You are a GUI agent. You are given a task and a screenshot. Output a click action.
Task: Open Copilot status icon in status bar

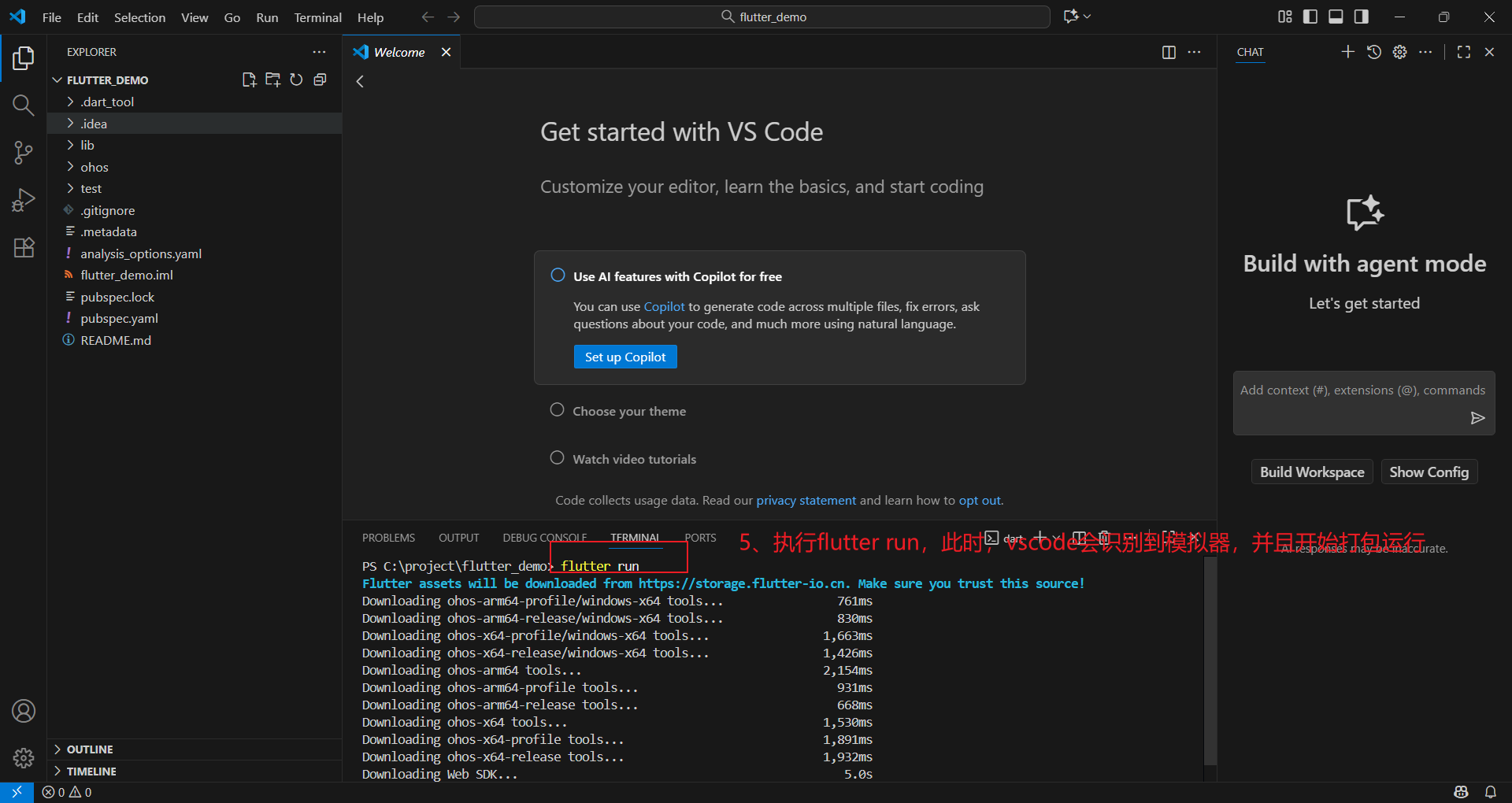tap(1462, 792)
